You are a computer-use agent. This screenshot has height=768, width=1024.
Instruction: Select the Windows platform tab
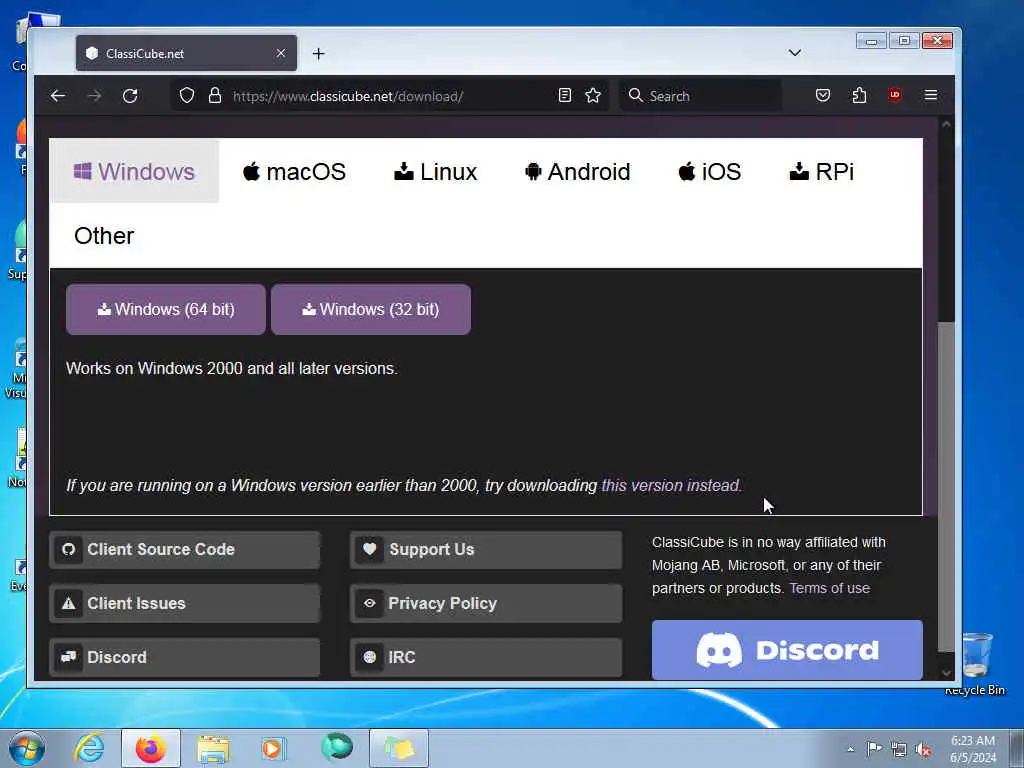(x=135, y=171)
